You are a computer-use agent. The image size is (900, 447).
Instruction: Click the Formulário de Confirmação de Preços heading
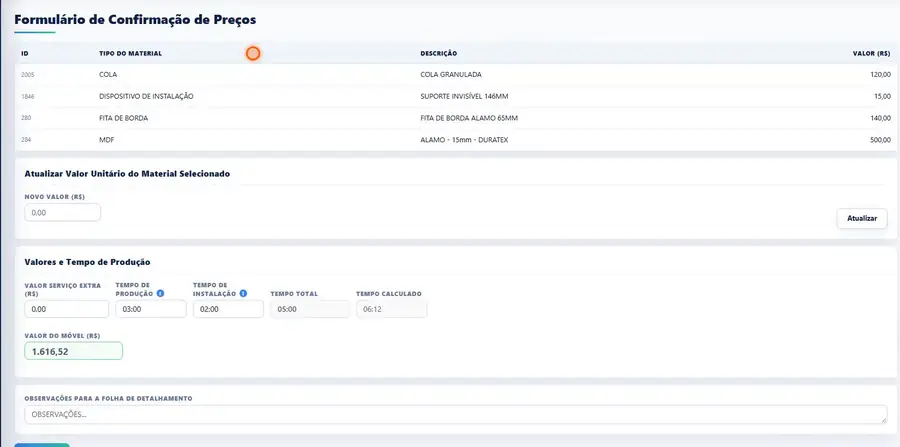(135, 20)
